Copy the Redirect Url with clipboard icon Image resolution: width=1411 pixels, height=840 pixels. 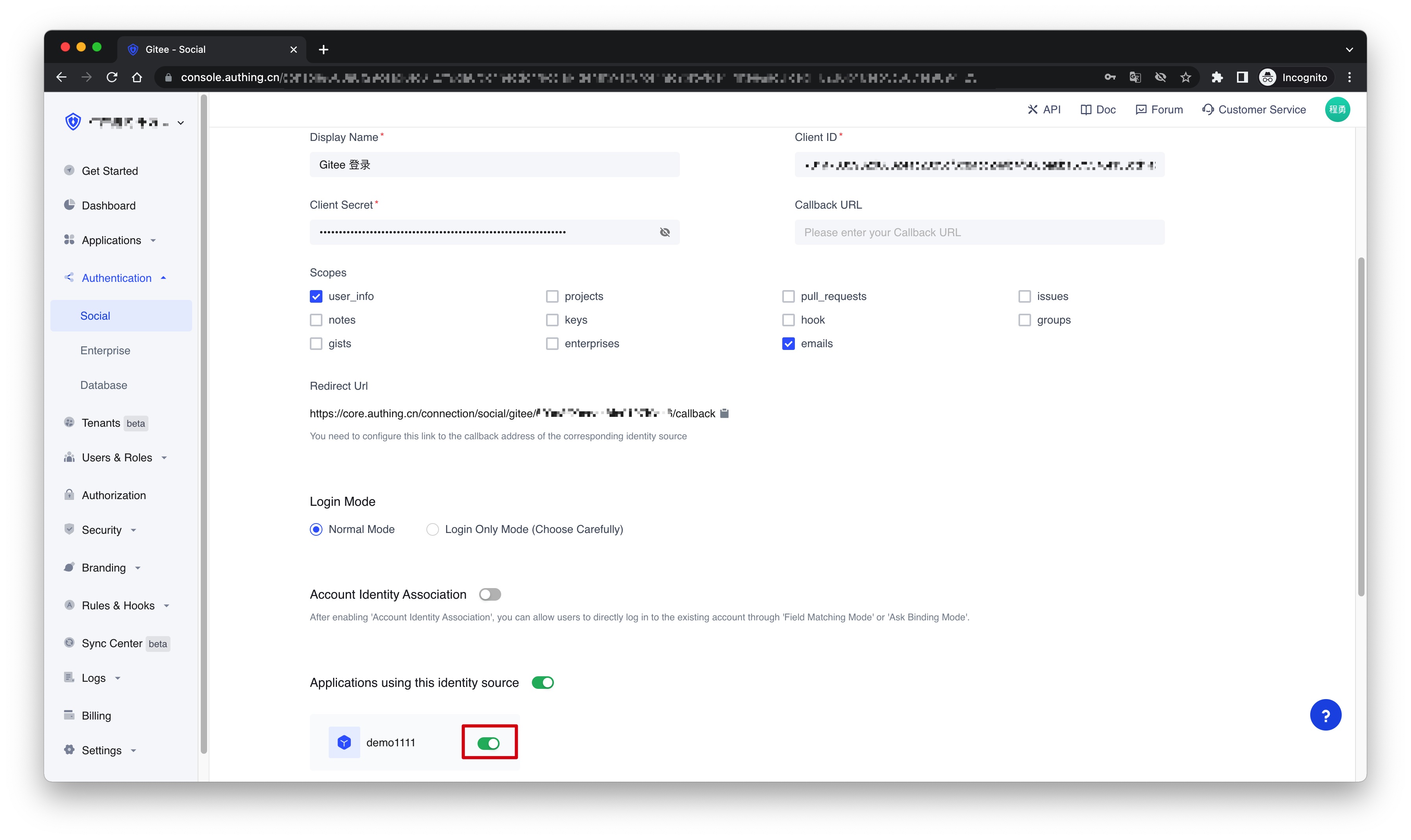(724, 413)
